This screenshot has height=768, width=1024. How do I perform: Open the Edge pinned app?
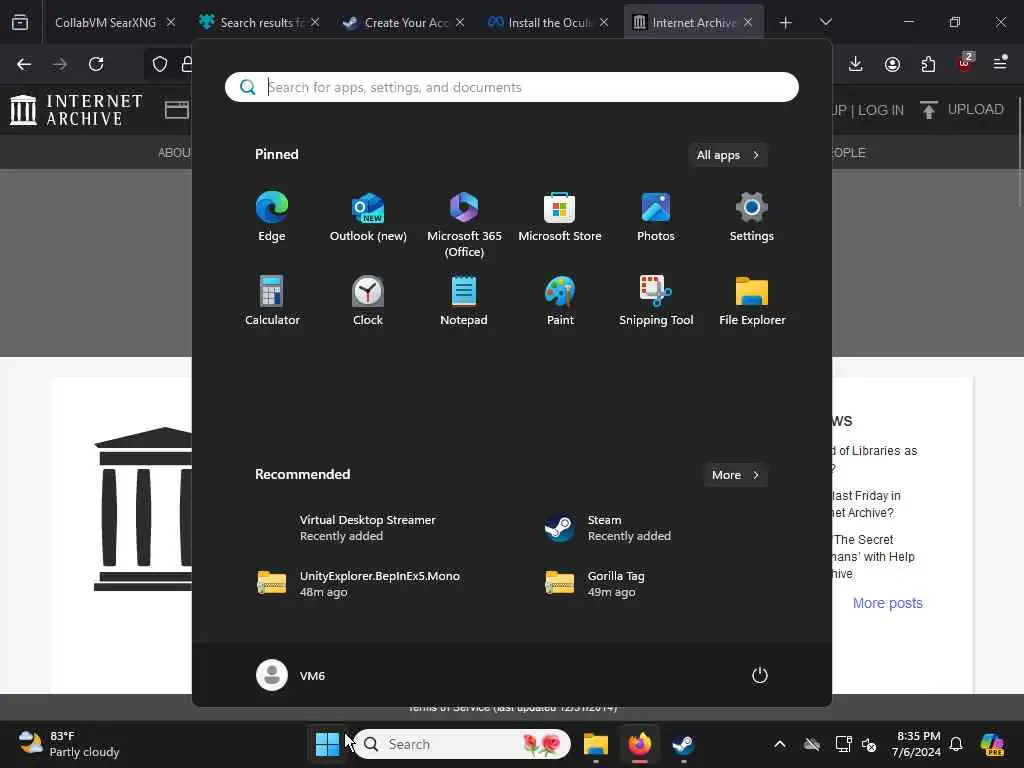(272, 217)
